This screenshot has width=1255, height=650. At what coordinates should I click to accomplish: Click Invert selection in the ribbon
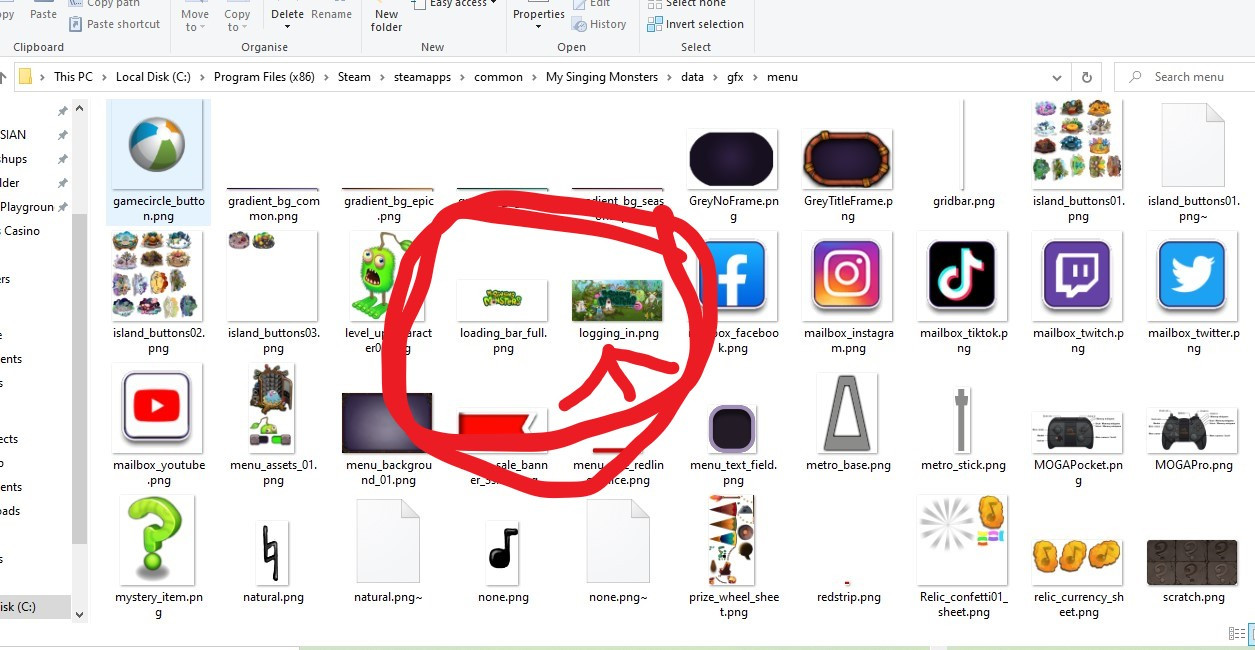pyautogui.click(x=704, y=24)
